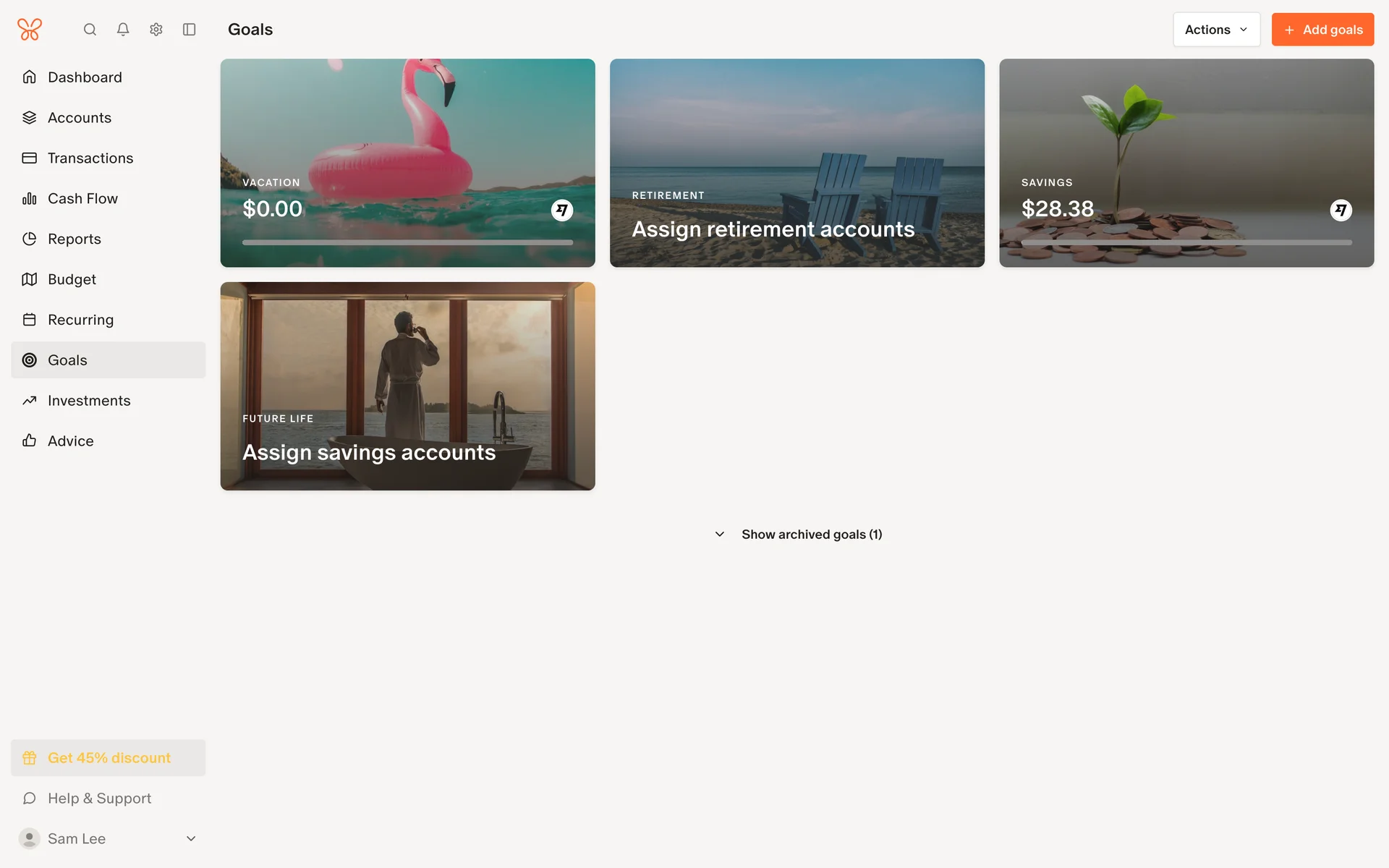Open settings via the gear icon
Image resolution: width=1389 pixels, height=868 pixels.
(156, 30)
